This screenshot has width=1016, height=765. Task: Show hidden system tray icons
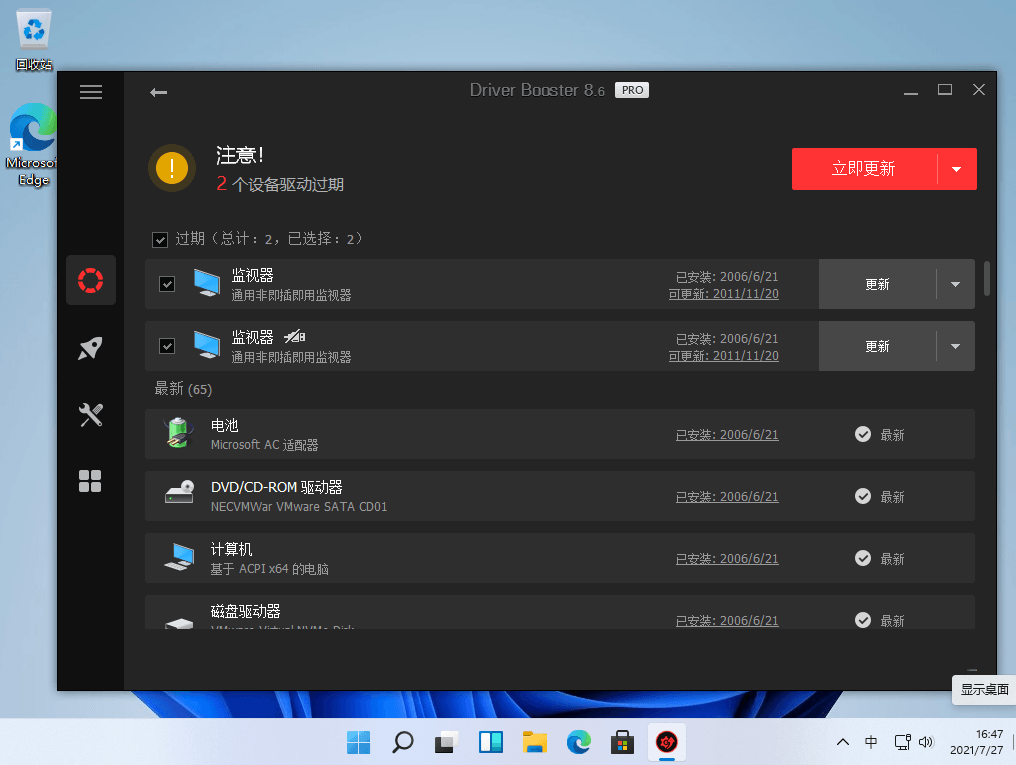[842, 742]
